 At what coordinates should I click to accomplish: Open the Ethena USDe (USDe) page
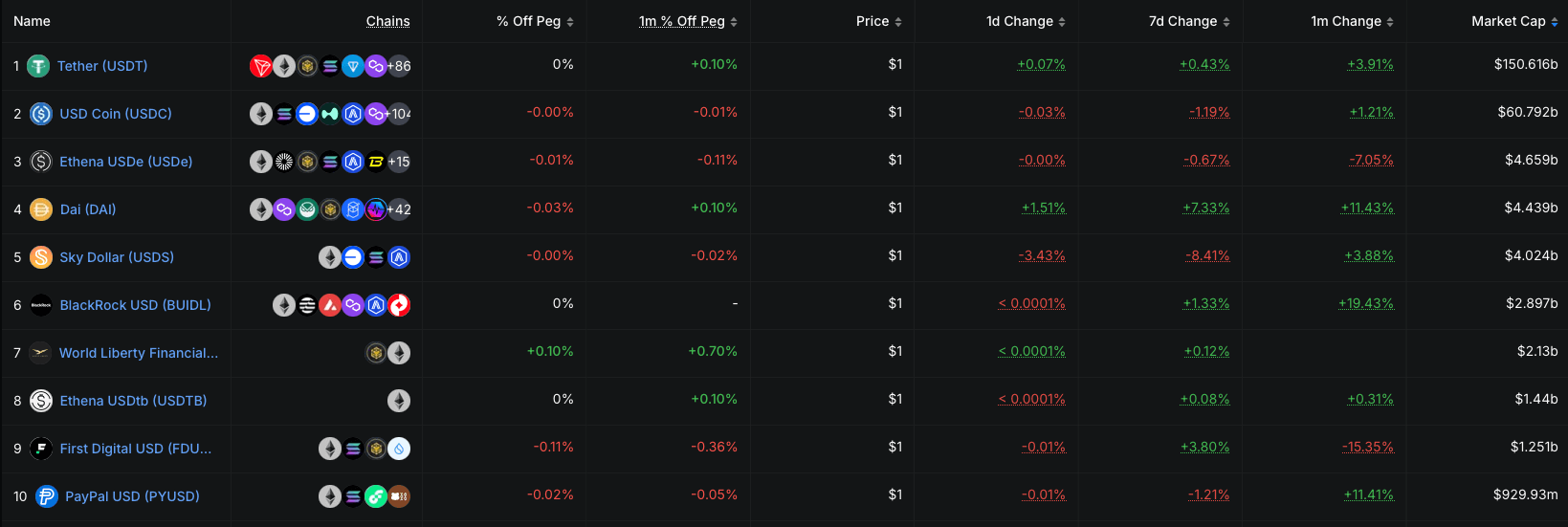coord(126,162)
